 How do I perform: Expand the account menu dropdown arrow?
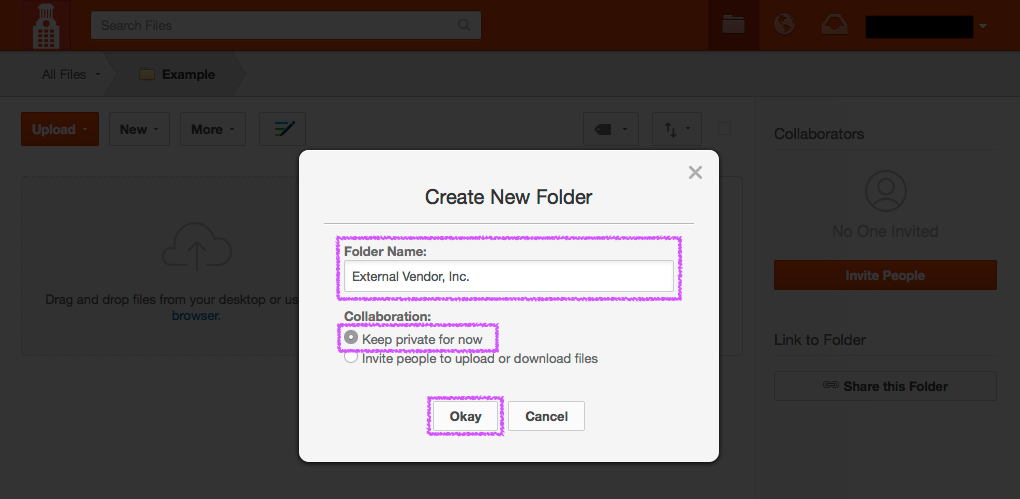pos(982,26)
